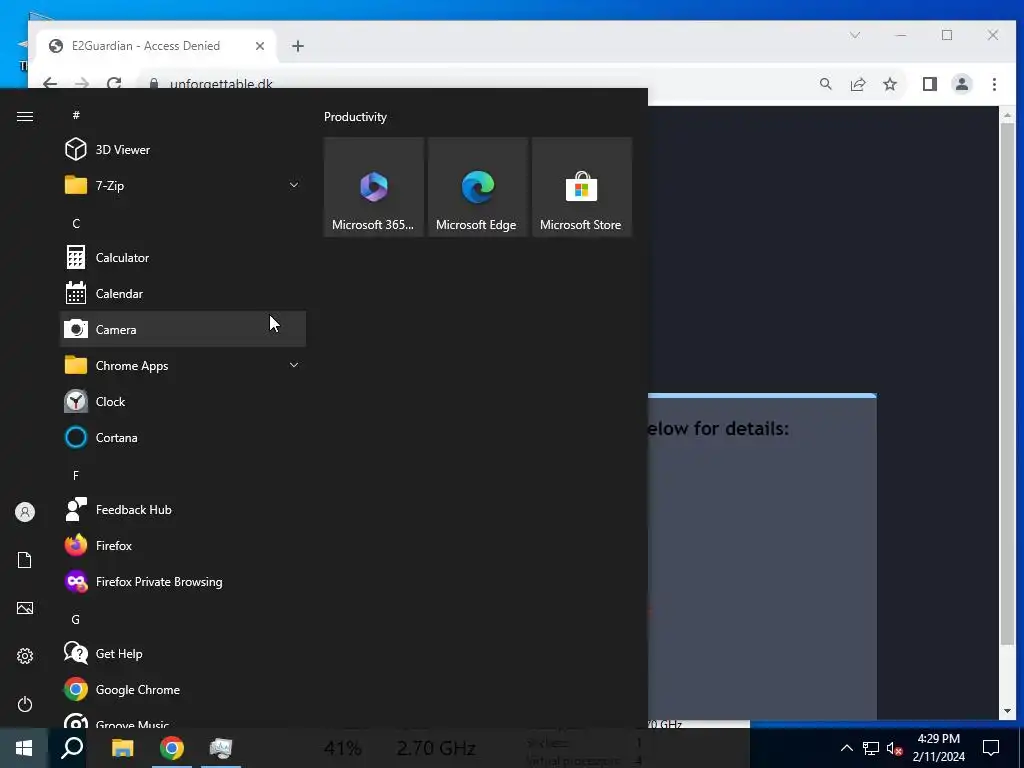Open the Microsoft Store tile
Screen dimensions: 1024x768
581,187
